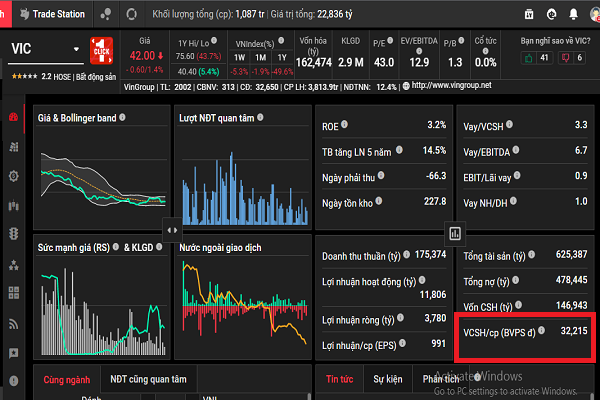Switch to the Tin tức tab
Screen dimensions: 600x400
[x=339, y=379]
